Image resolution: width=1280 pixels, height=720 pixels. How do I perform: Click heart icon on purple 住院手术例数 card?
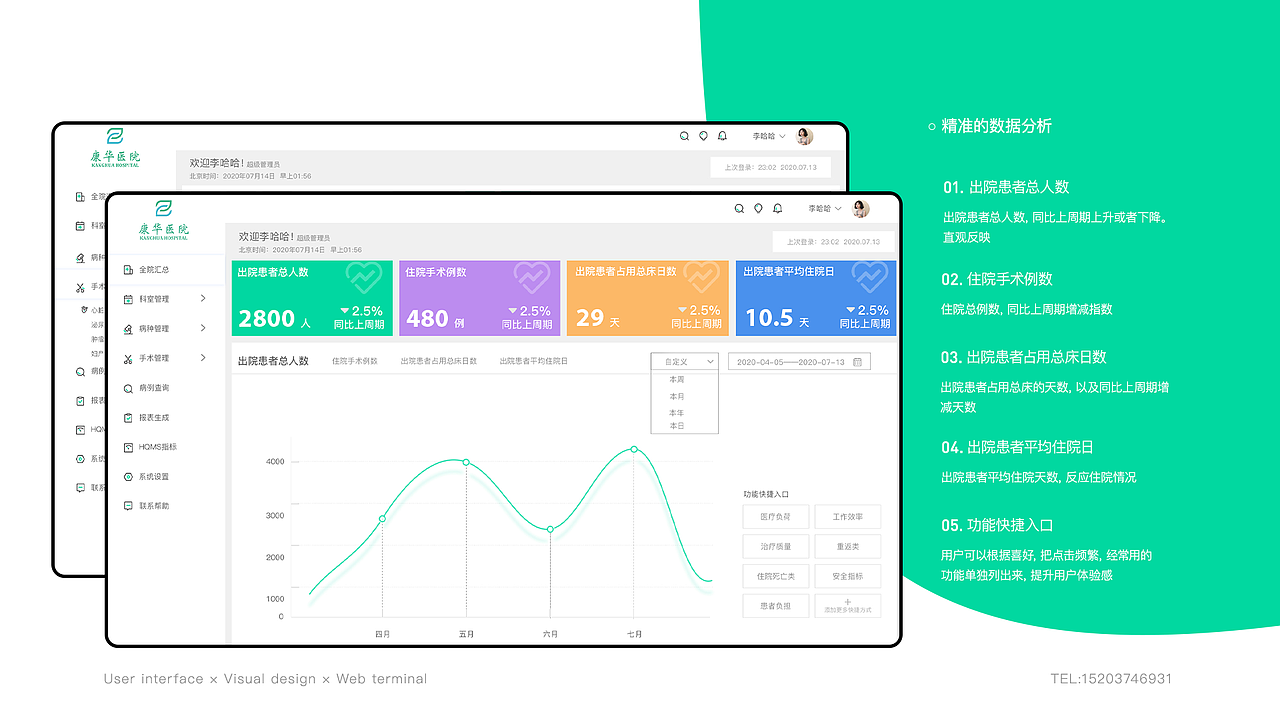[x=533, y=276]
